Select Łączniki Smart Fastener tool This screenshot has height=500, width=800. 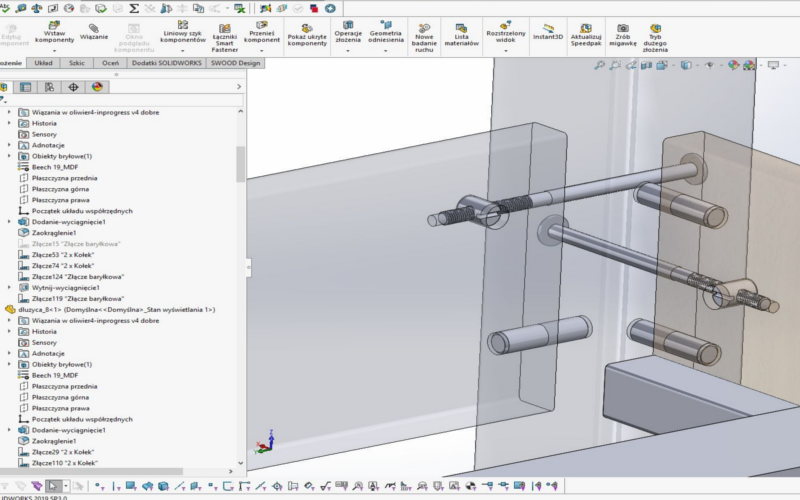pyautogui.click(x=225, y=29)
